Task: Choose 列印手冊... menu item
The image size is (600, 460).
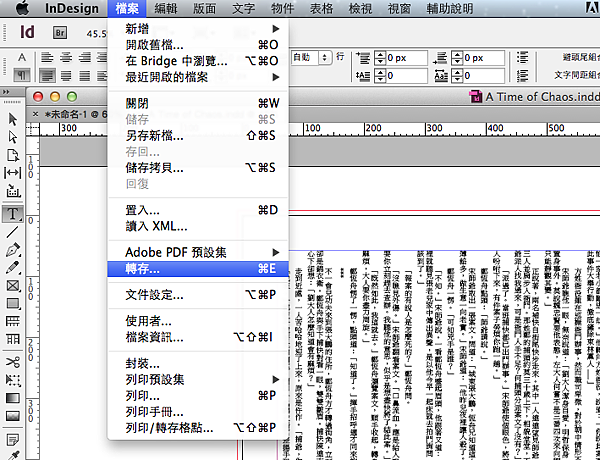Action: tap(197, 412)
